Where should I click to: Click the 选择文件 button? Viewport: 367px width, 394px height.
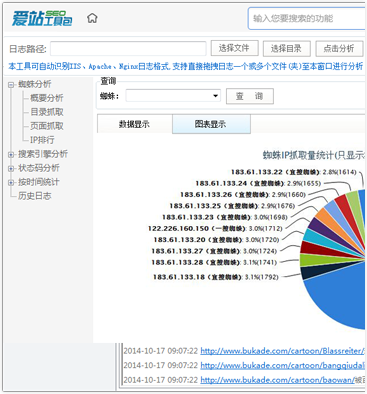234,48
